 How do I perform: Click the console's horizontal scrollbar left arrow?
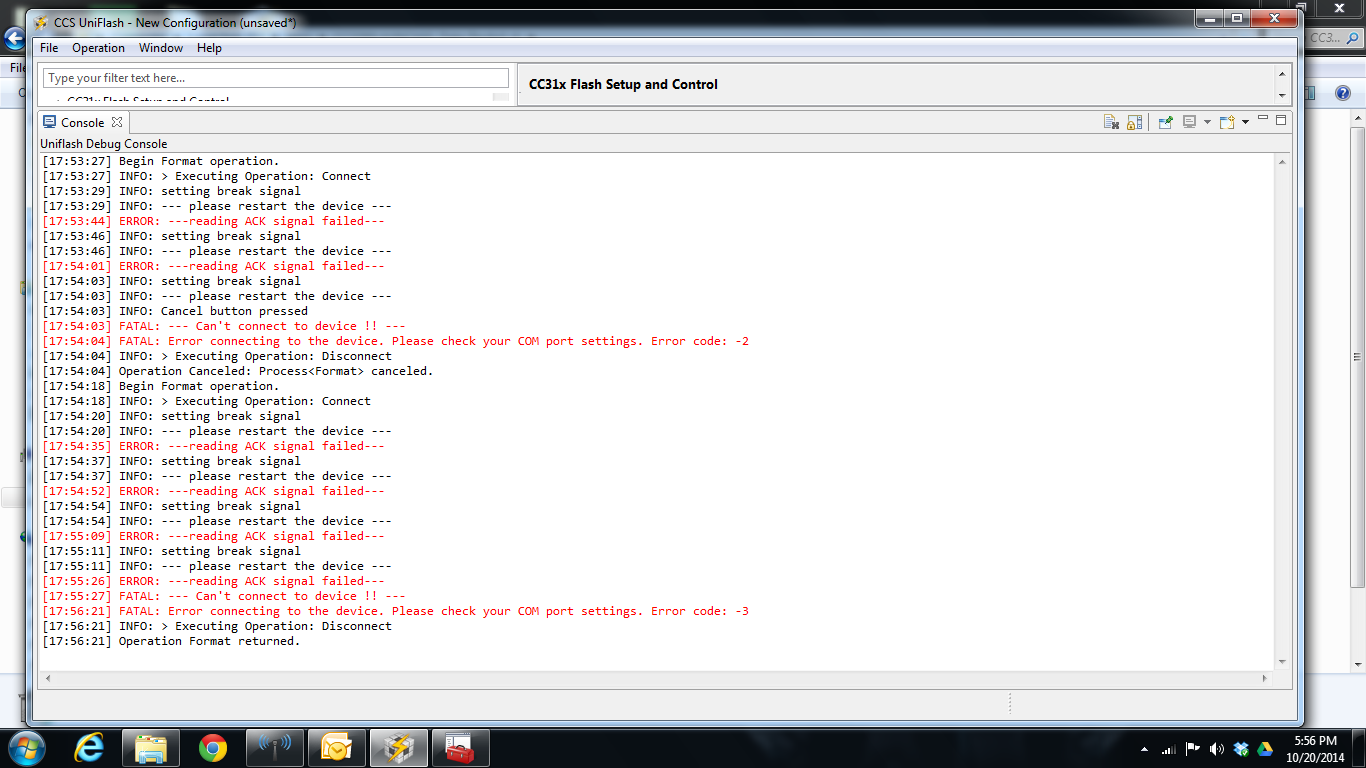tap(48, 678)
